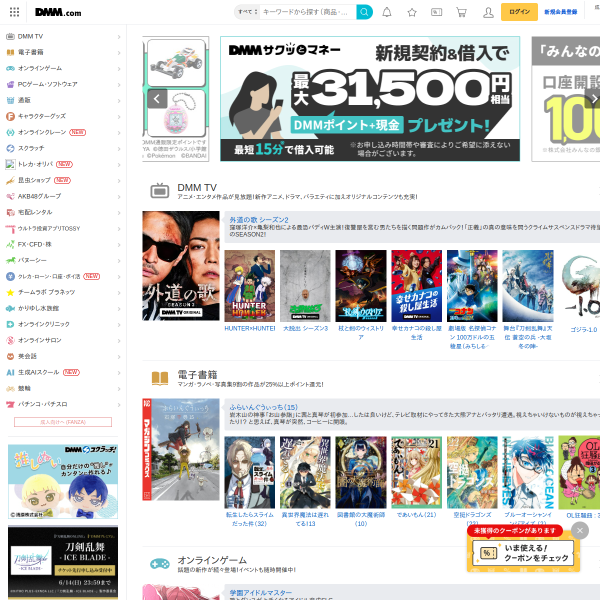Viewport: 600px width, 600px height.
Task: Click the 通販 sidebar shopping icon
Action: coord(10,100)
